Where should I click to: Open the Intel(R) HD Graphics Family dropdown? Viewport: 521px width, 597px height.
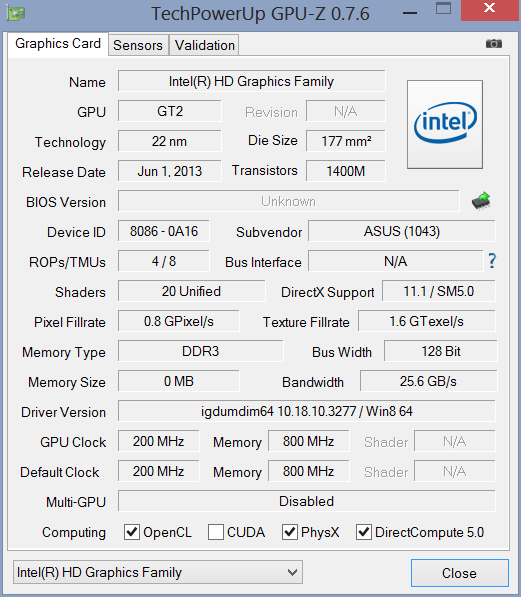pos(158,572)
